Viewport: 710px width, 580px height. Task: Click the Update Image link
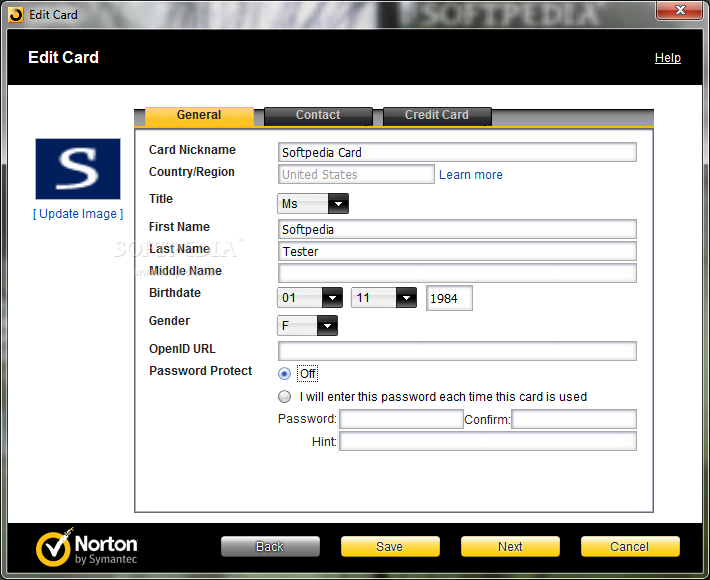pos(78,214)
